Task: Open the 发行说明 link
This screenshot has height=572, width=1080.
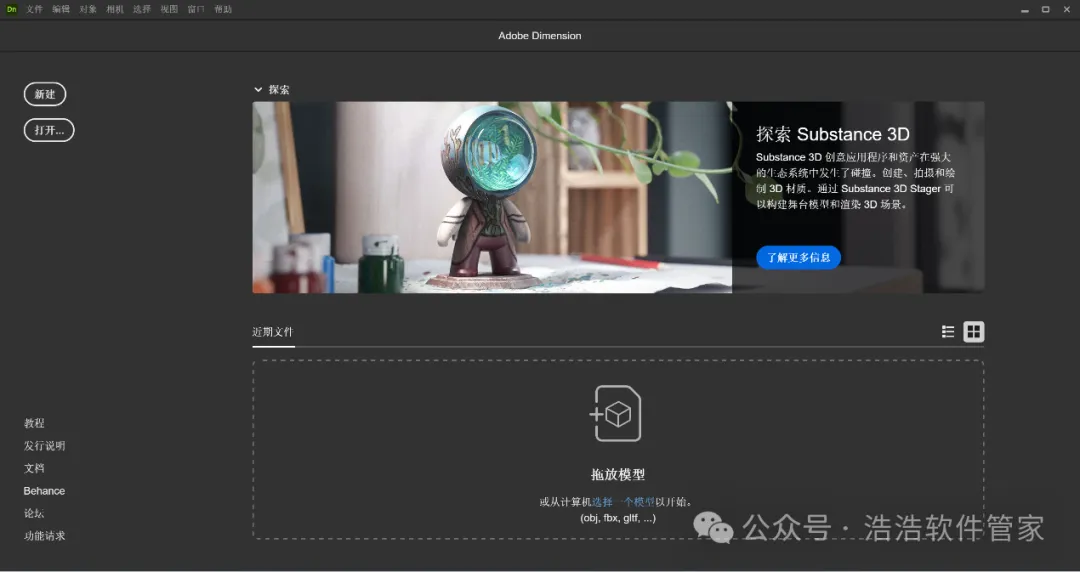Action: (x=45, y=446)
